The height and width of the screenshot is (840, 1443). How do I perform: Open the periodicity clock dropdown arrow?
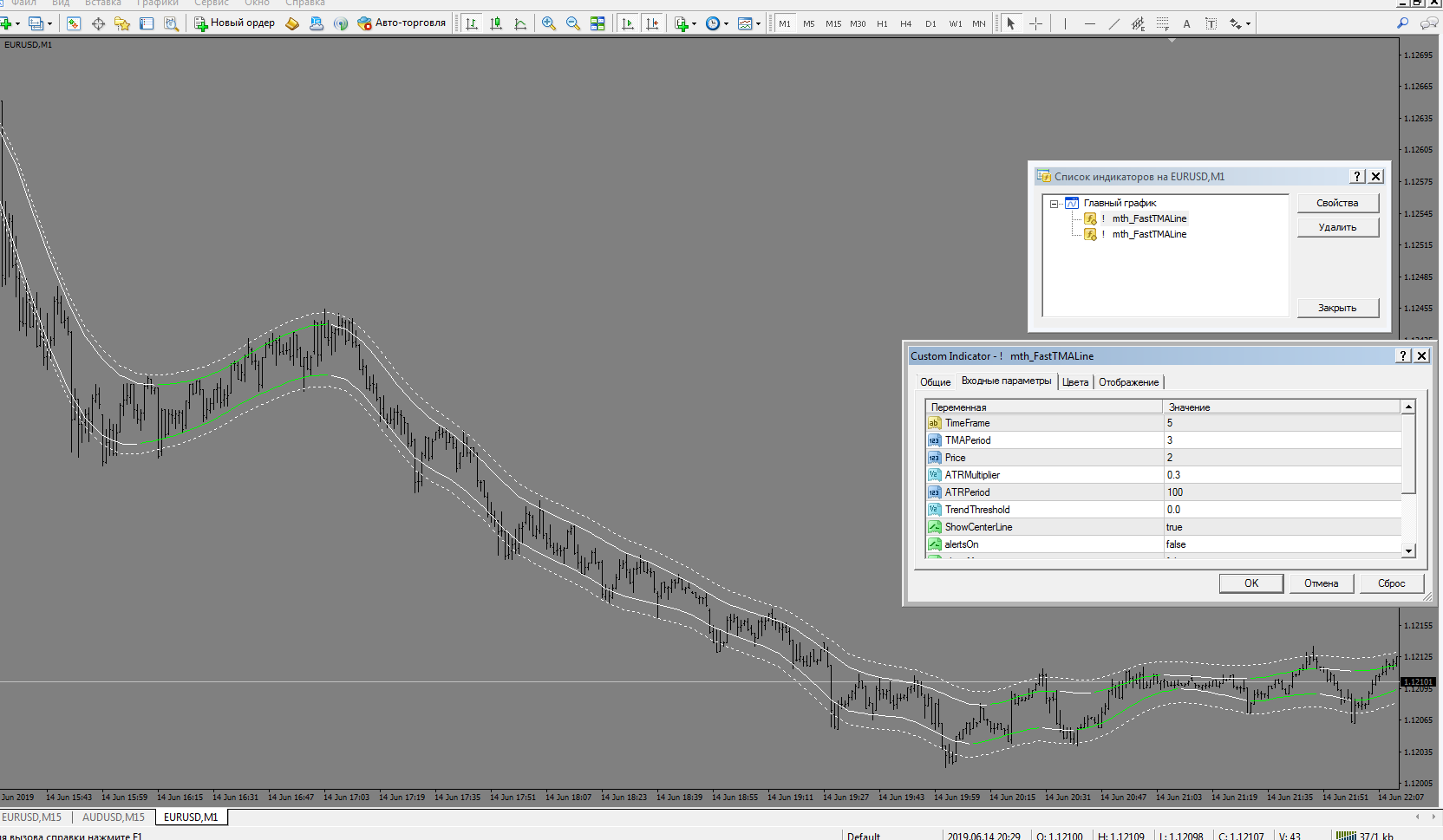tap(726, 23)
